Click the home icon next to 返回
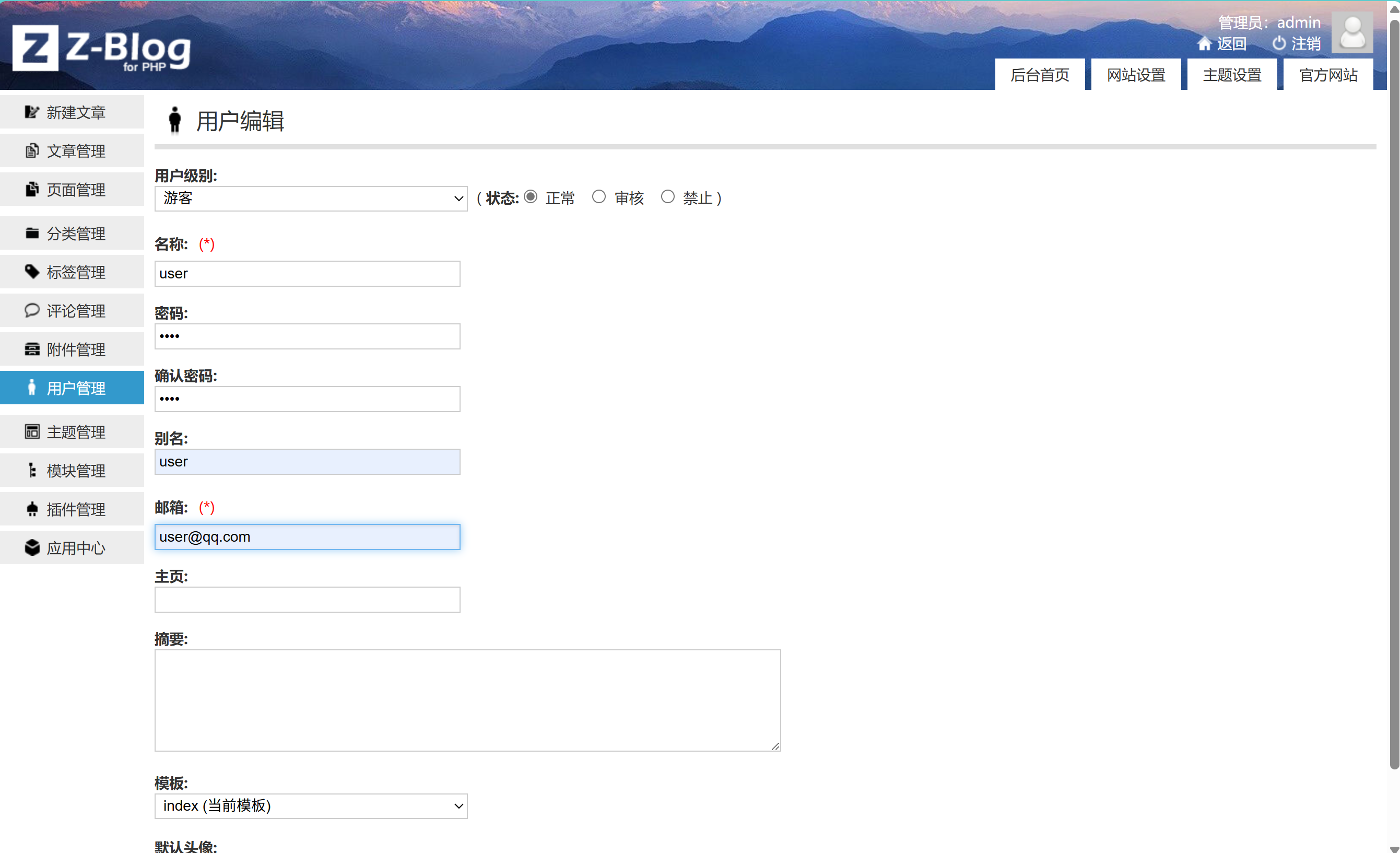The height and width of the screenshot is (853, 1400). click(x=1204, y=44)
